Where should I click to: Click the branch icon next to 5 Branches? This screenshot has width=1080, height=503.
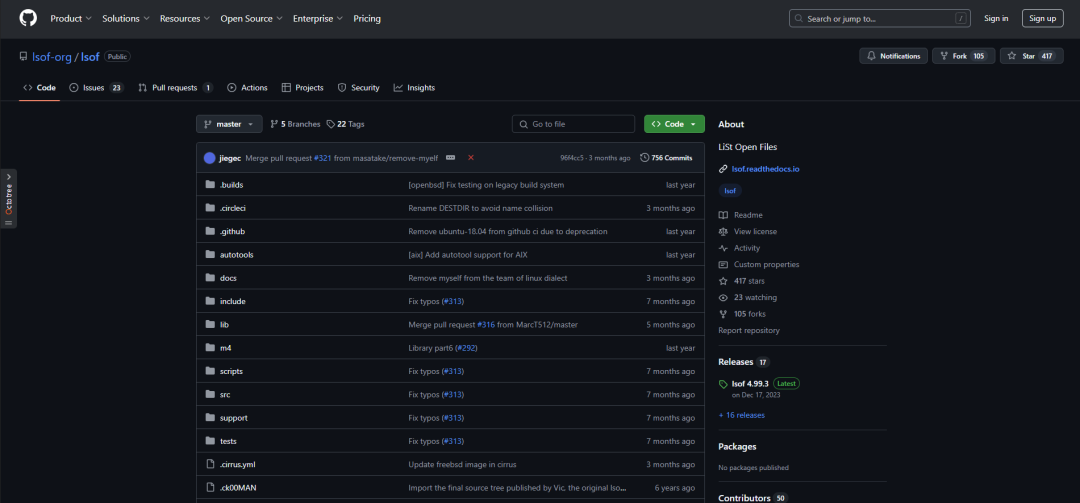[x=274, y=124]
